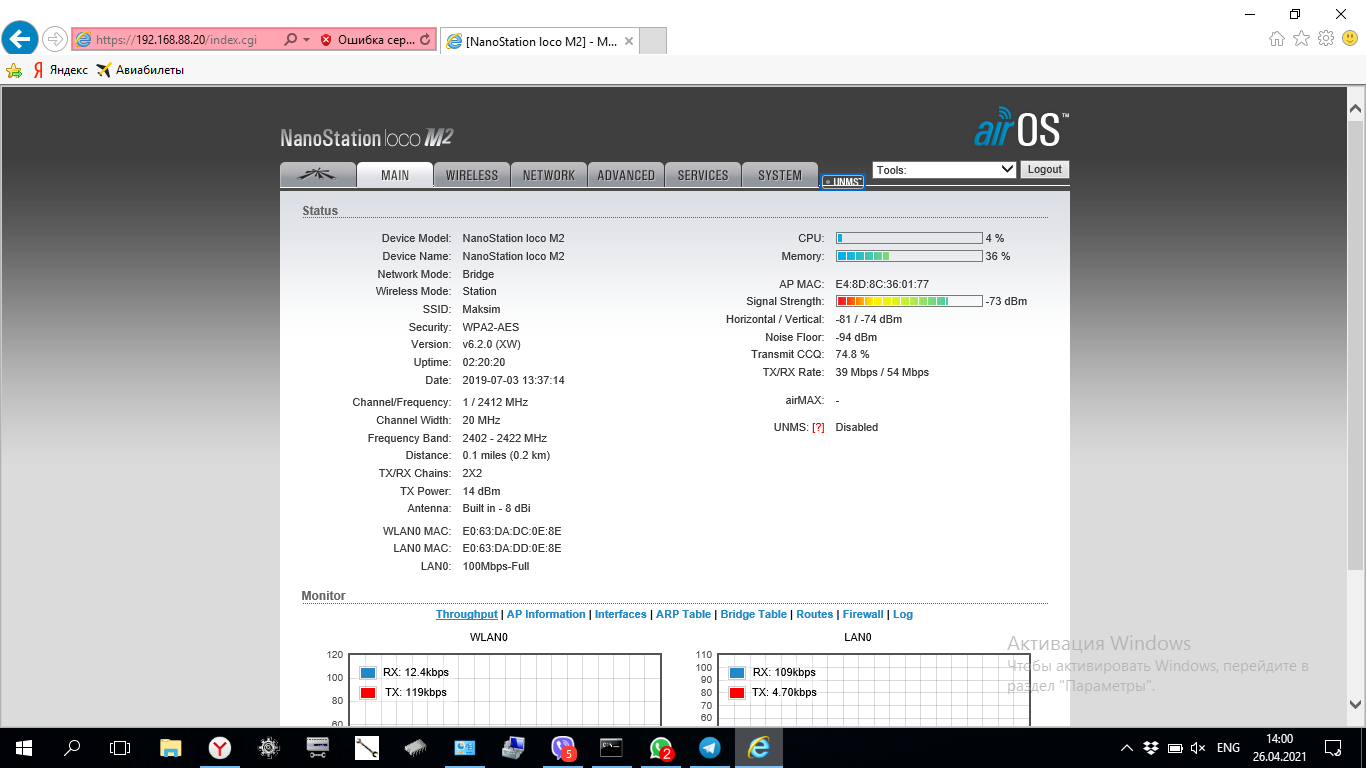Open the browser Tools gear icon
The width and height of the screenshot is (1366, 768).
point(1326,39)
